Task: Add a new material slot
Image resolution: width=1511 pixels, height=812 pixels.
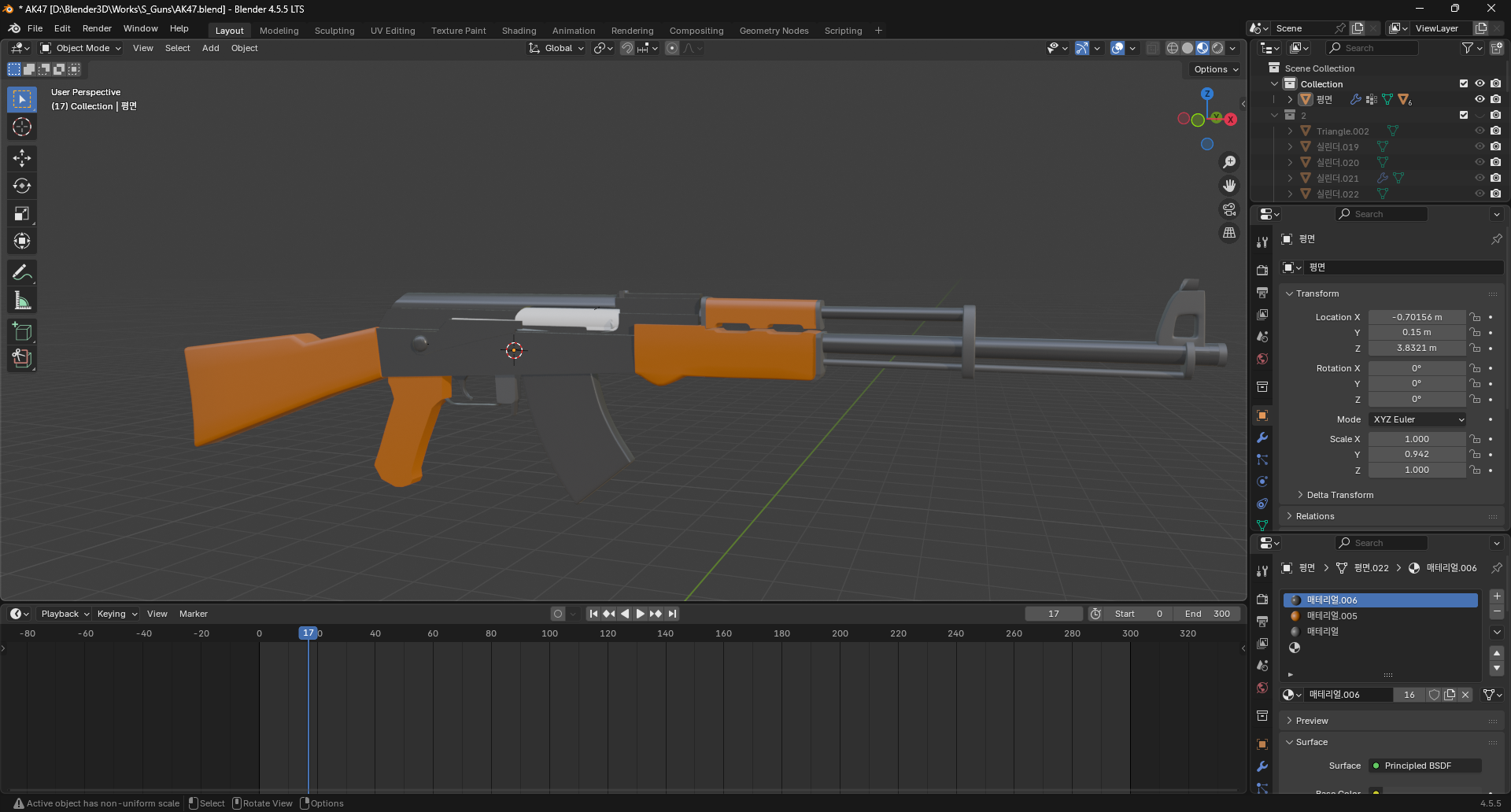Action: (1497, 596)
